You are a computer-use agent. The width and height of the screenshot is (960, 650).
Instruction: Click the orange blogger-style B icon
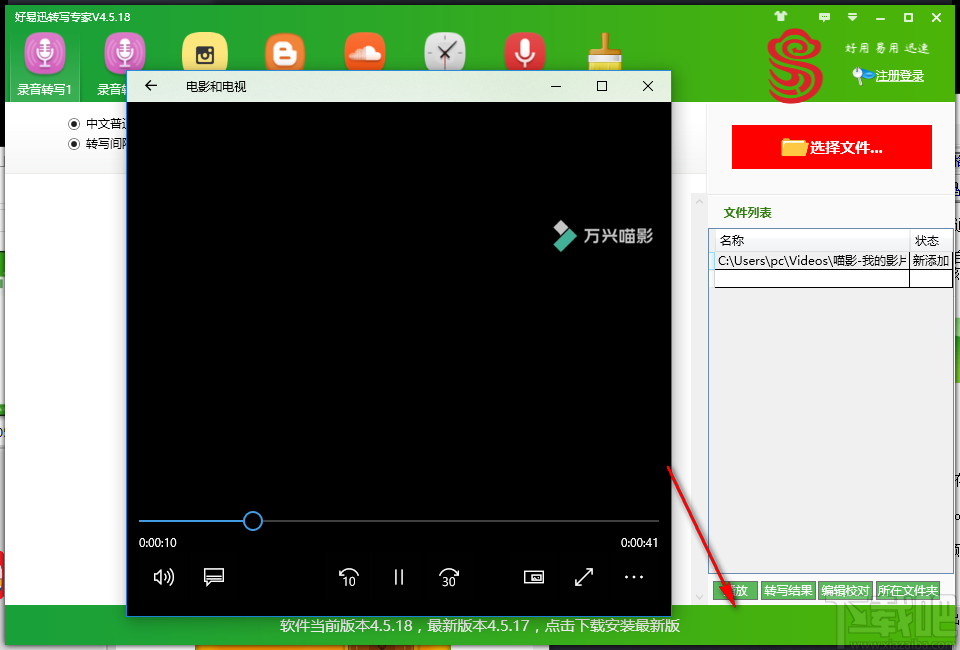(285, 53)
